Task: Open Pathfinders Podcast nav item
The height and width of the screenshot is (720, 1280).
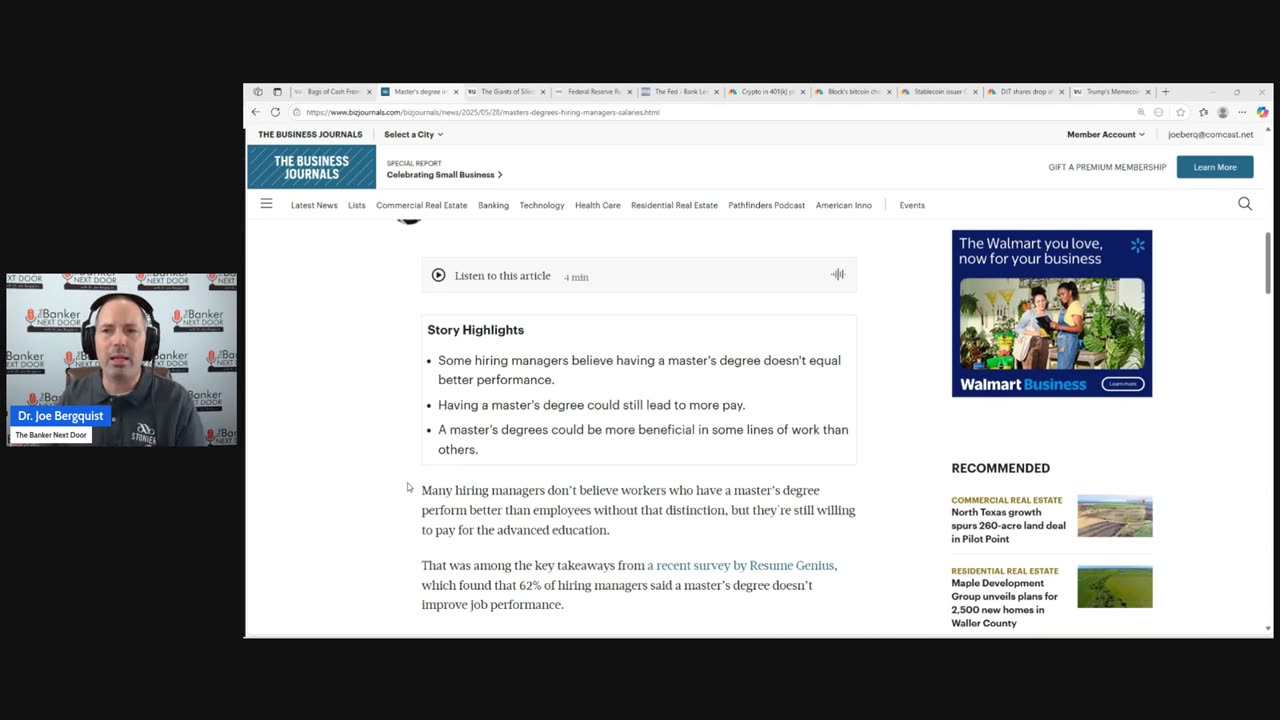Action: pyautogui.click(x=767, y=205)
